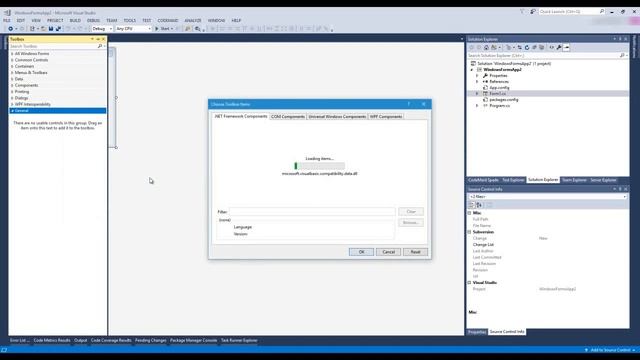This screenshot has width=640, height=360.
Task: Expand Form1.cs node in Solution Explorer
Action: click(x=477, y=93)
